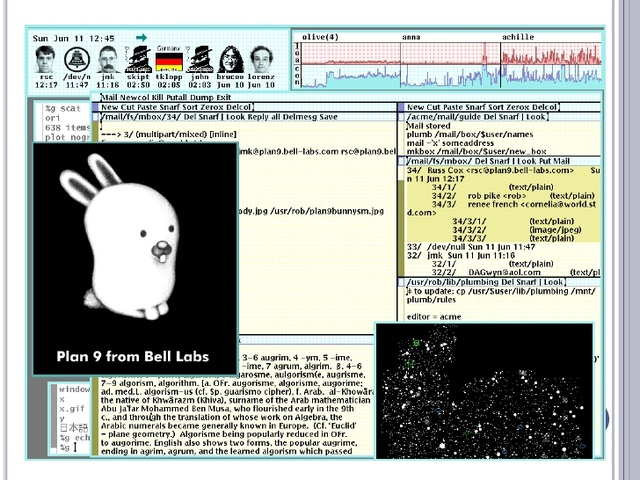Image resolution: width=640 pixels, height=480 pixels.
Task: Click Delcol in the right column tag
Action: pos(544,107)
